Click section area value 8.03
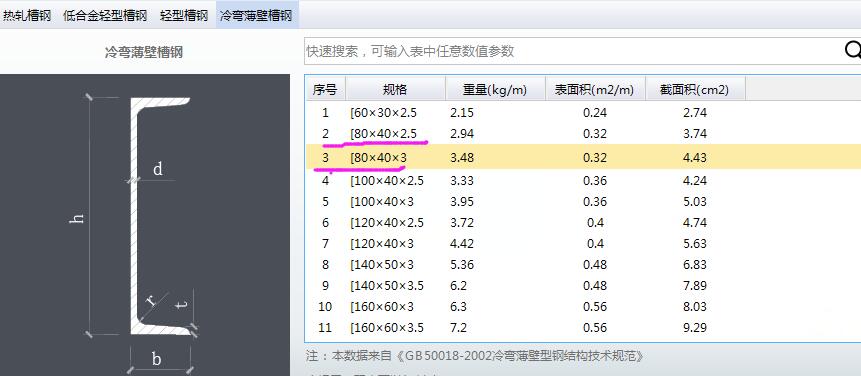This screenshot has width=861, height=376. tap(695, 307)
